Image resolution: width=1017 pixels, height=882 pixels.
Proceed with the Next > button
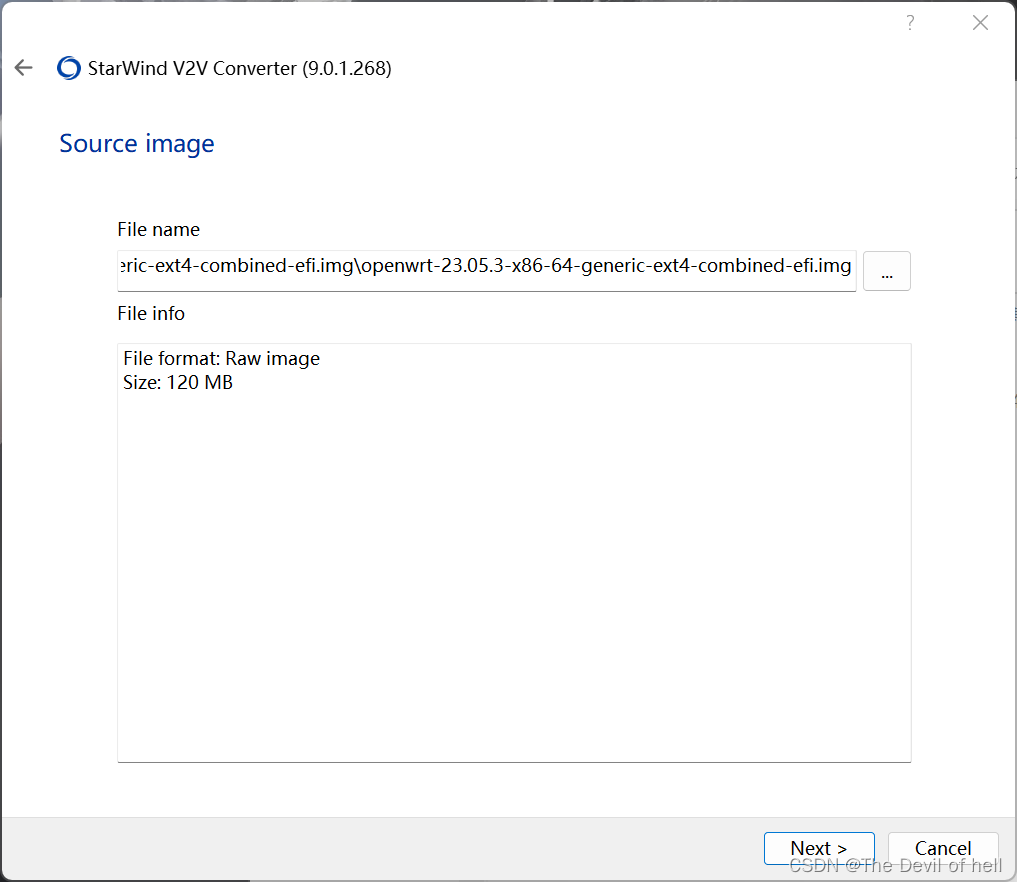819,848
